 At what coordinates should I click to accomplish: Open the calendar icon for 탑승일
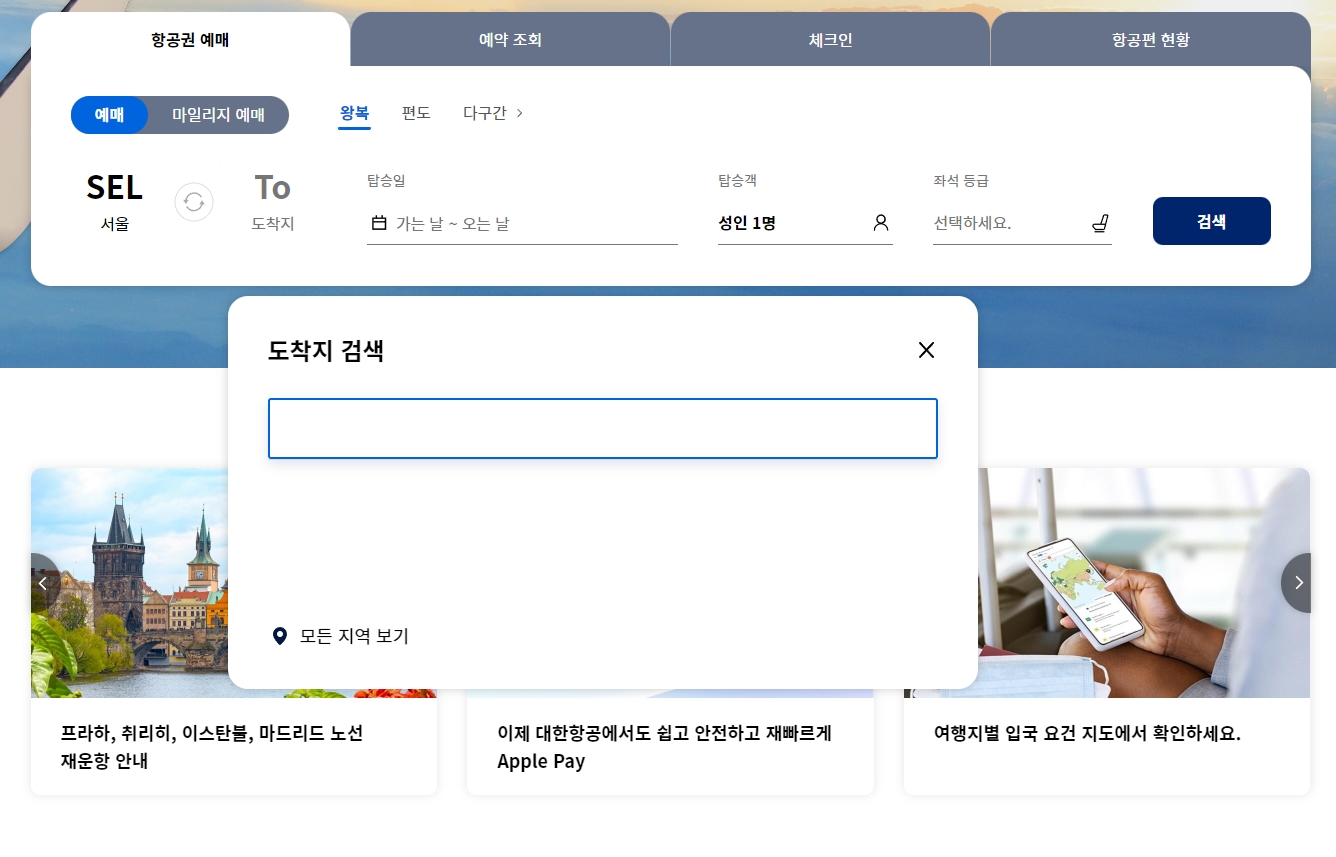379,223
